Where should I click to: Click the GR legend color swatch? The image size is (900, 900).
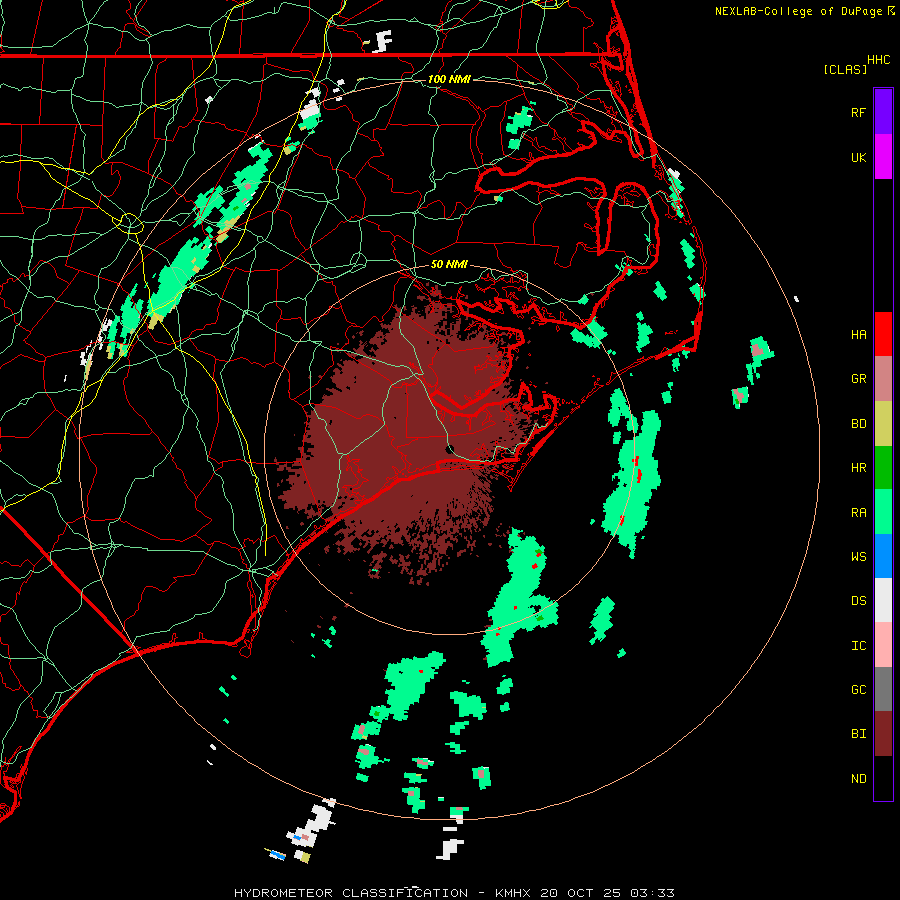point(883,379)
